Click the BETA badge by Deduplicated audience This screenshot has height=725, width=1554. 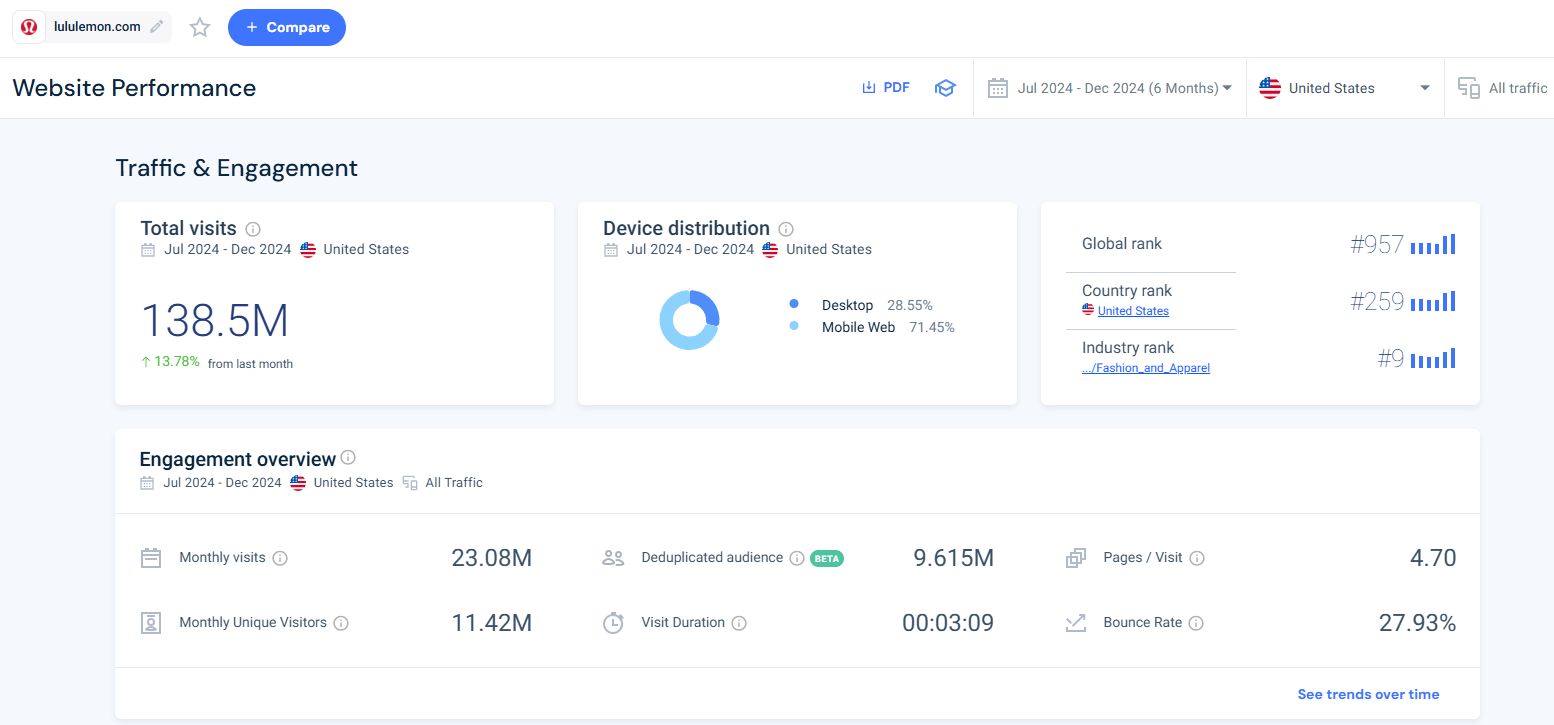826,559
